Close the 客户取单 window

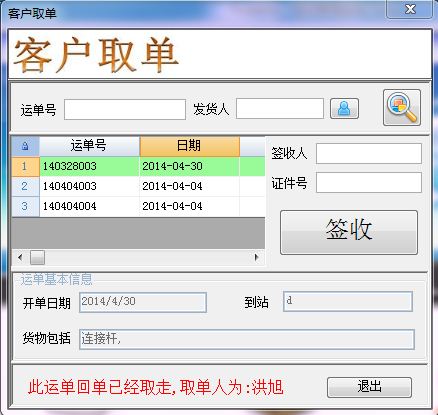pyautogui.click(x=410, y=9)
